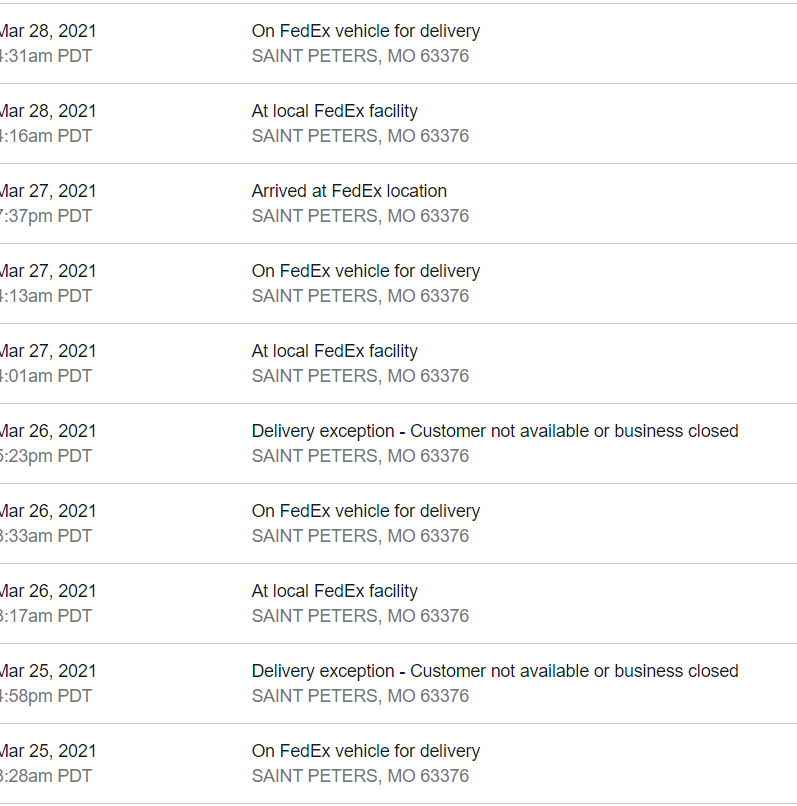This screenshot has width=797, height=806.
Task: Click Mar 27 "At local FedEx facility" status
Action: click(334, 351)
